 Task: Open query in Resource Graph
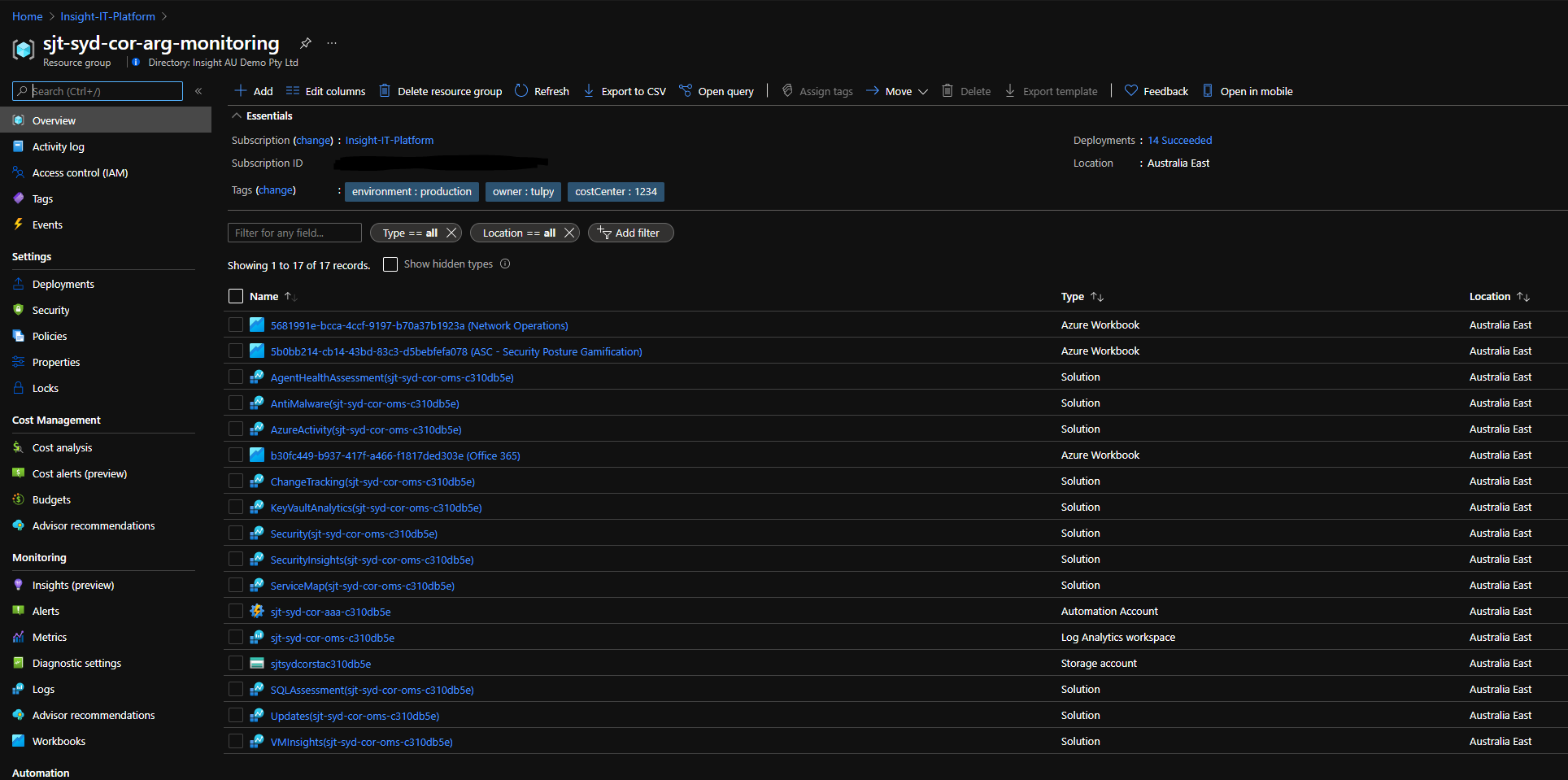pos(716,91)
